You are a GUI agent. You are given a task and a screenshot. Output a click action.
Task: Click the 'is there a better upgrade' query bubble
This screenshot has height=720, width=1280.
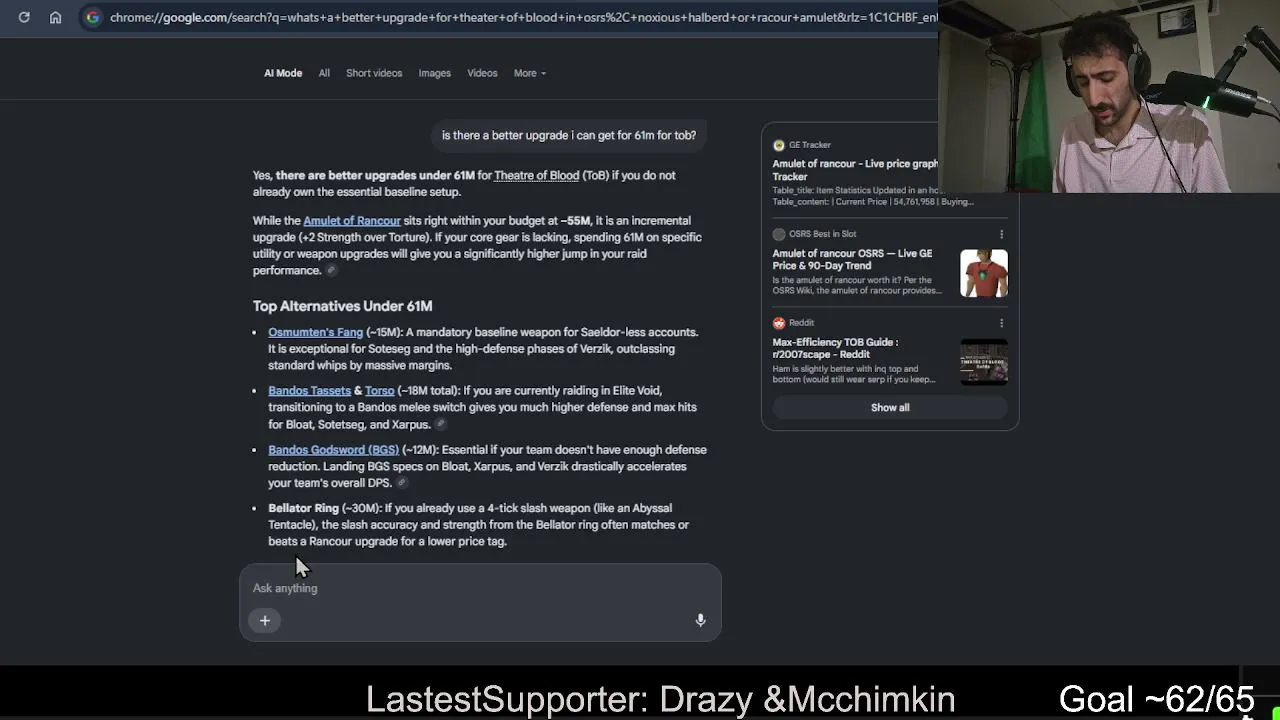pyautogui.click(x=569, y=136)
